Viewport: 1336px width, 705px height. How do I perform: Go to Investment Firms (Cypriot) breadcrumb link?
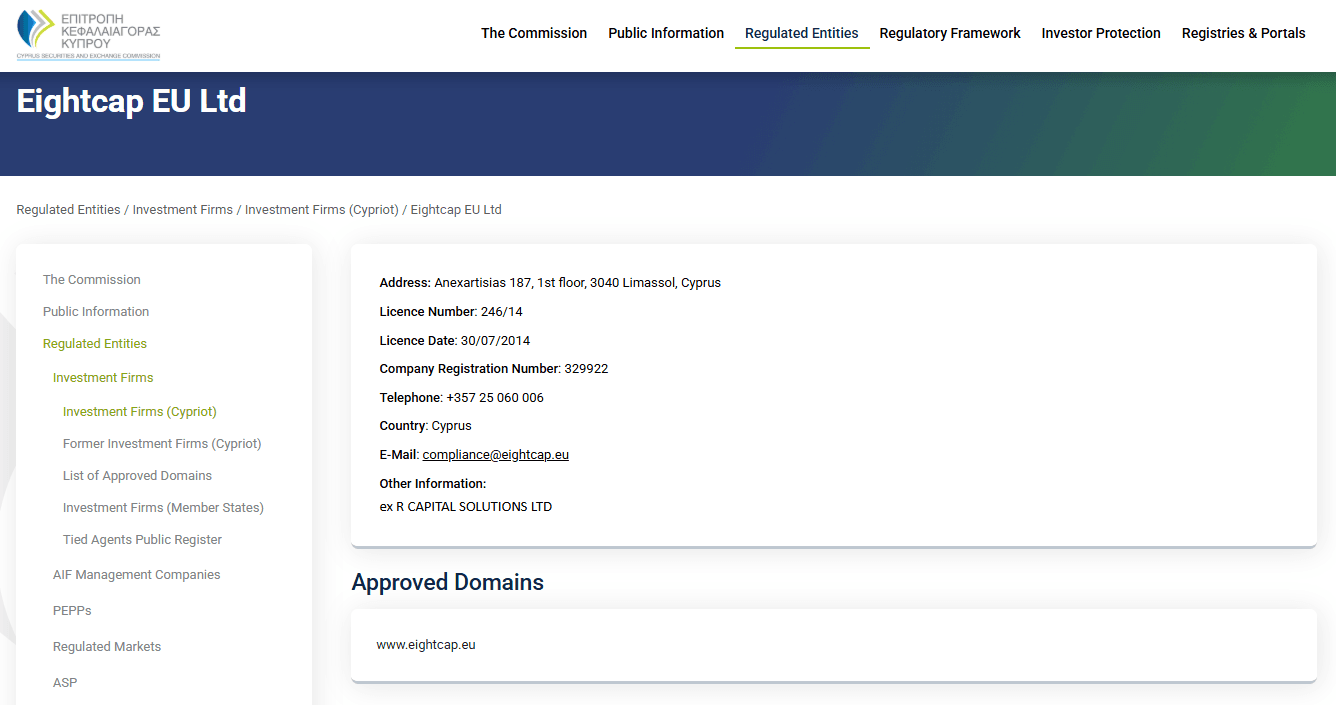(x=321, y=210)
